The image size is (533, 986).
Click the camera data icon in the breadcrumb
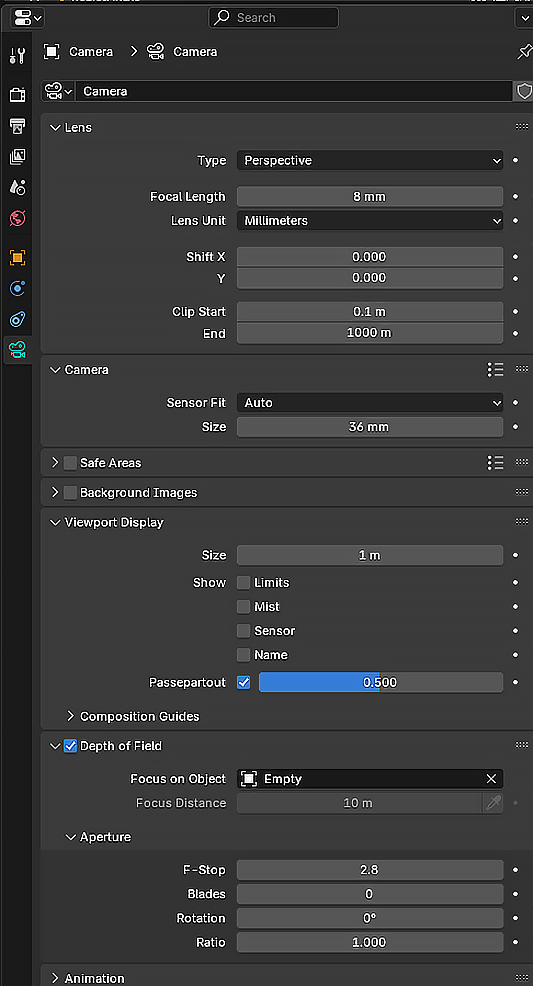click(x=155, y=52)
